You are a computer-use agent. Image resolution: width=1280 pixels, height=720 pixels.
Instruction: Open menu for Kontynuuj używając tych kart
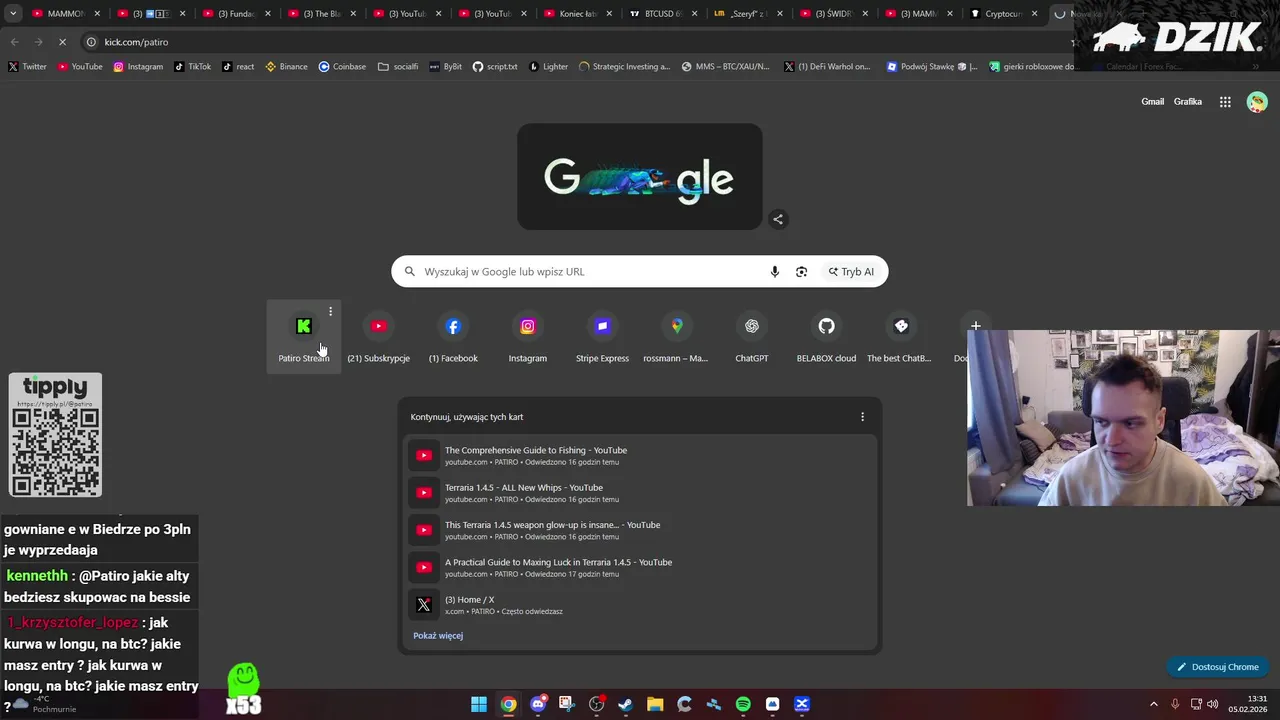(862, 417)
